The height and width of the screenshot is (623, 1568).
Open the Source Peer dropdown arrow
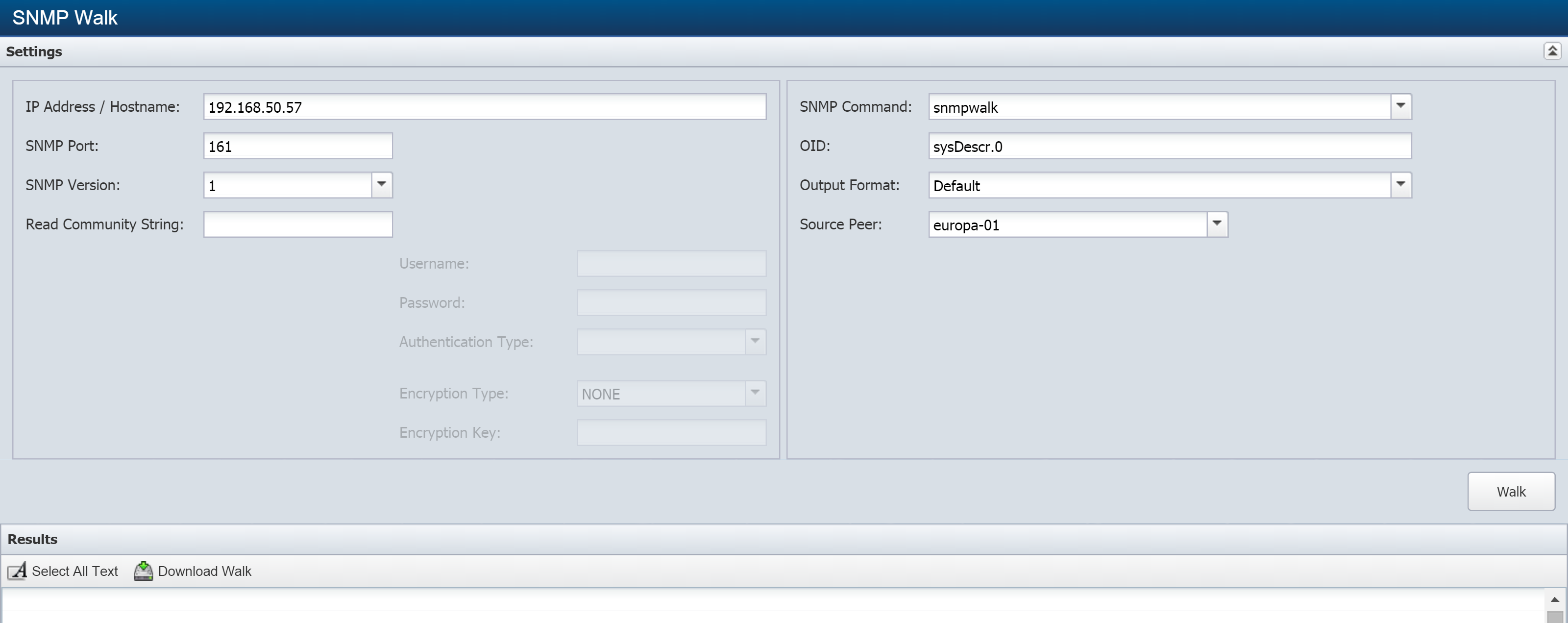tap(1217, 224)
